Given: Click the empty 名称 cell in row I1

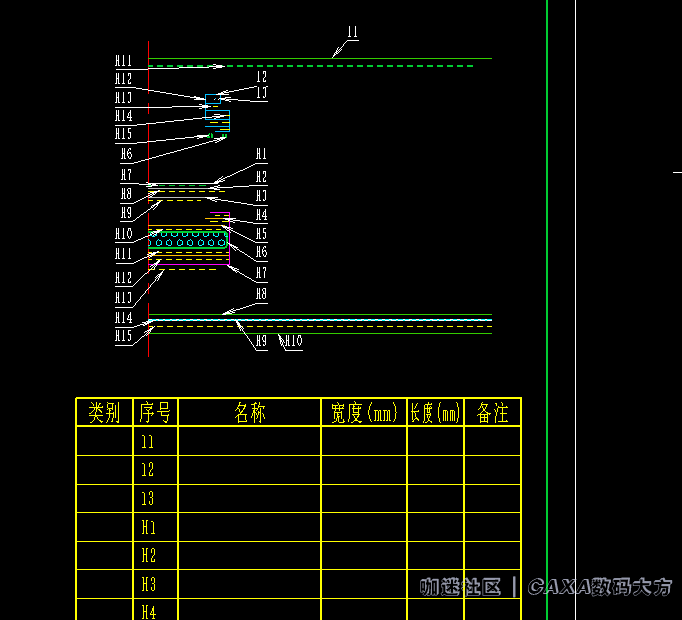Looking at the screenshot, I should point(250,441).
